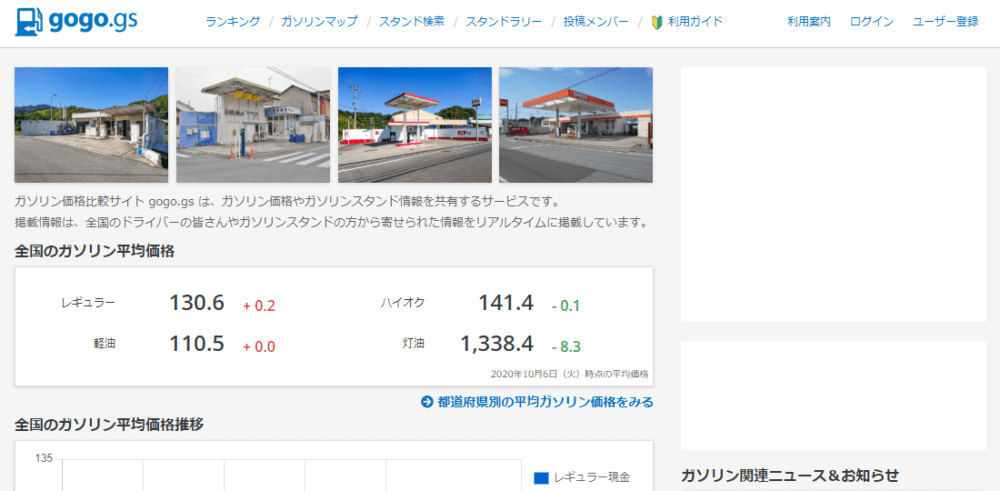Click the 灯油 price 1,338.4
The width and height of the screenshot is (1000, 491).
(x=497, y=344)
